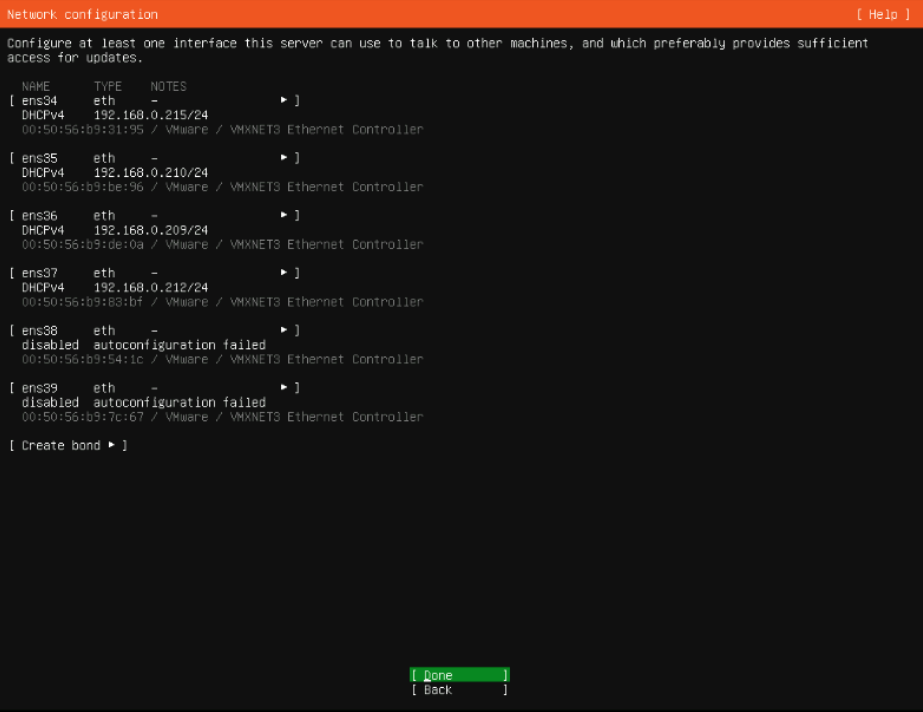923x712 pixels.
Task: Click MAC address 00:50:56:b9:54:1c line
Action: (223, 360)
